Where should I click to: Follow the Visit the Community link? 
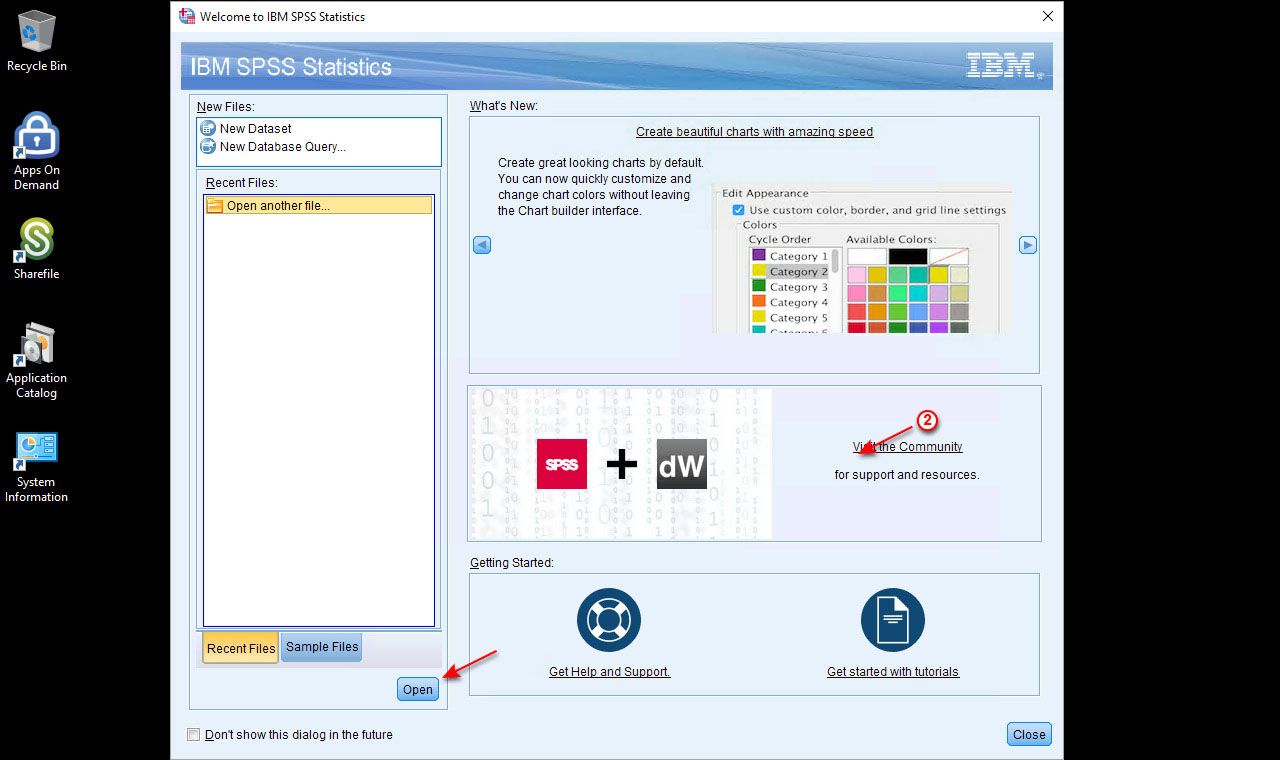tap(907, 447)
